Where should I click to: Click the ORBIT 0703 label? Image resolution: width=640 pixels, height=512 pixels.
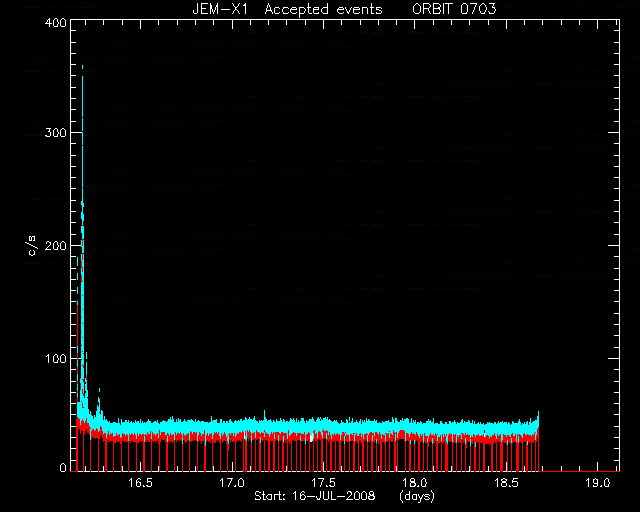coord(454,9)
